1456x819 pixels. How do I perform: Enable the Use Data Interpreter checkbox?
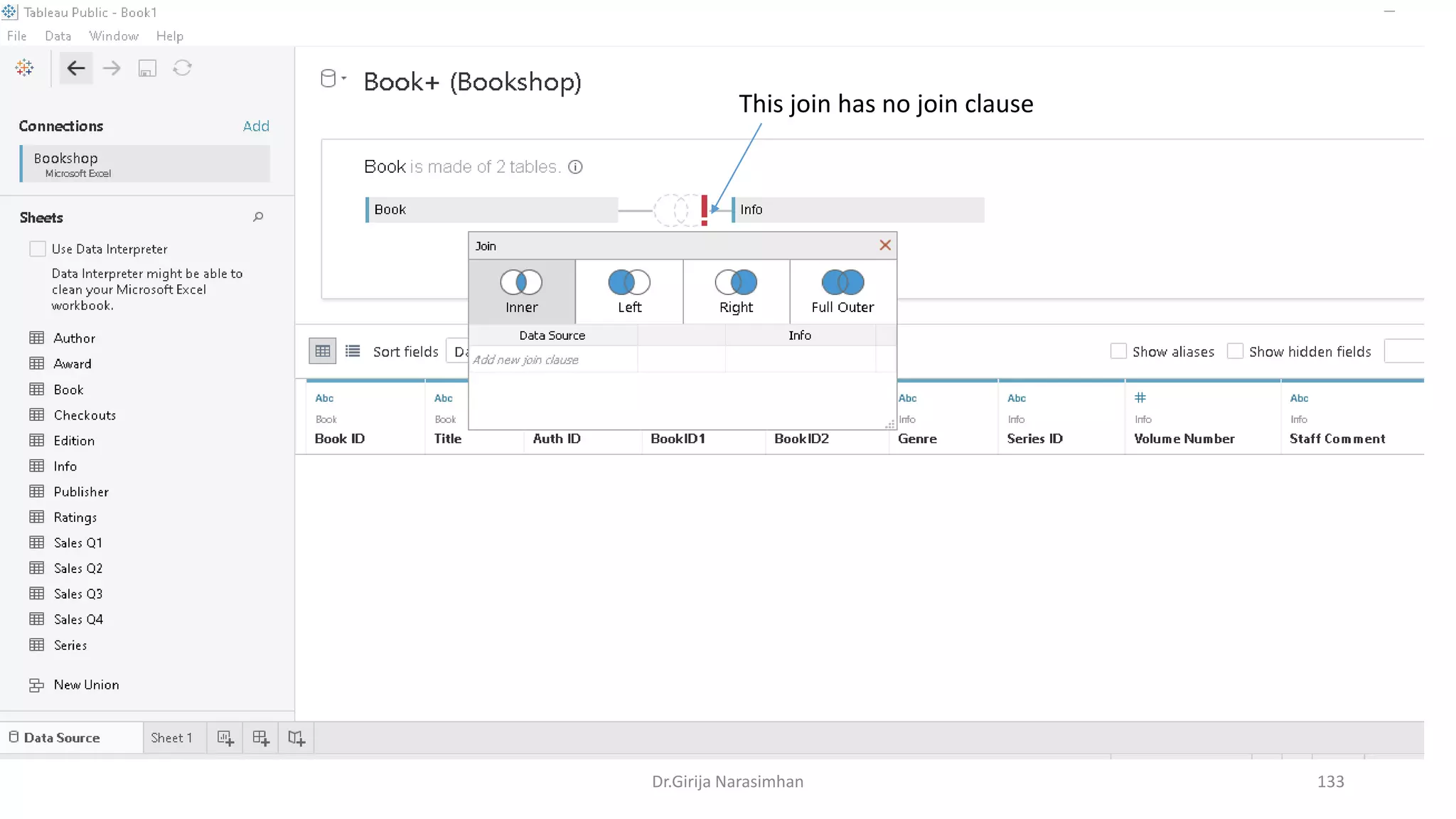point(38,249)
